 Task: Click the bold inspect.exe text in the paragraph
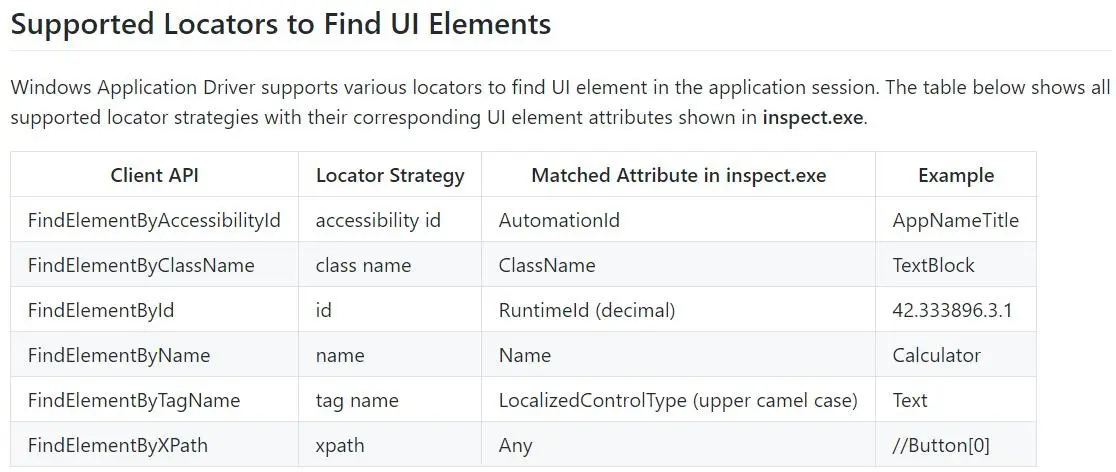(812, 117)
